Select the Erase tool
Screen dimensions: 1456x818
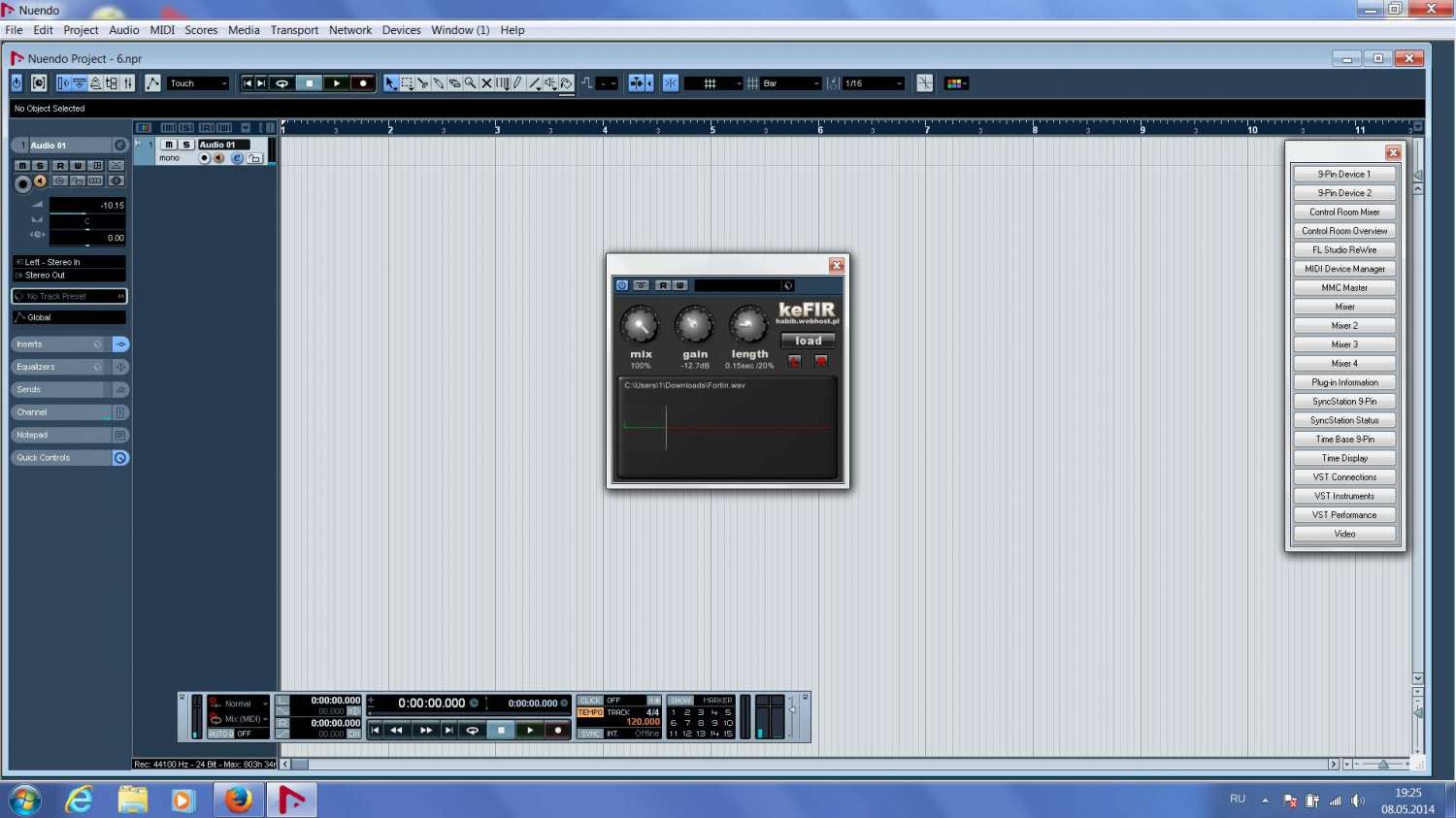coord(454,83)
